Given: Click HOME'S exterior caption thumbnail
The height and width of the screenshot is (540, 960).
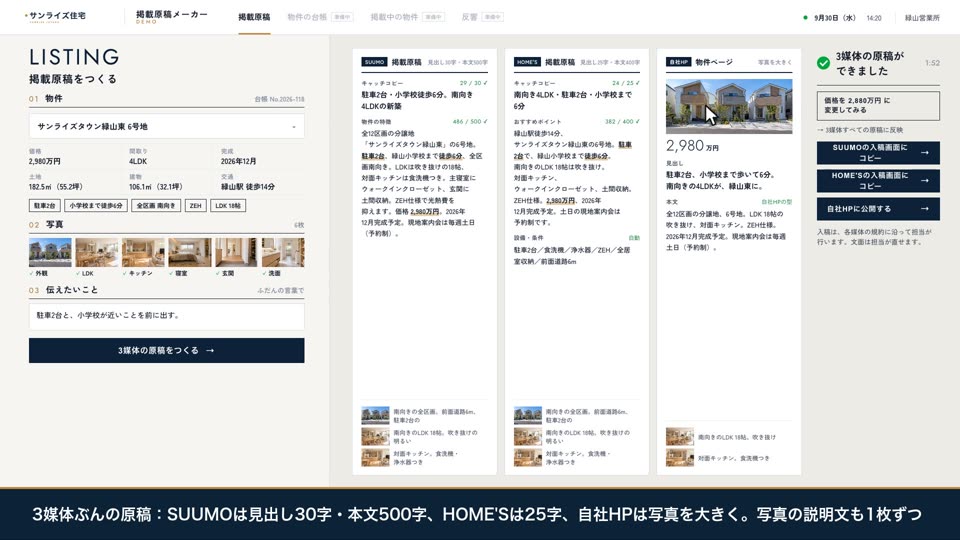Looking at the screenshot, I should click(528, 416).
